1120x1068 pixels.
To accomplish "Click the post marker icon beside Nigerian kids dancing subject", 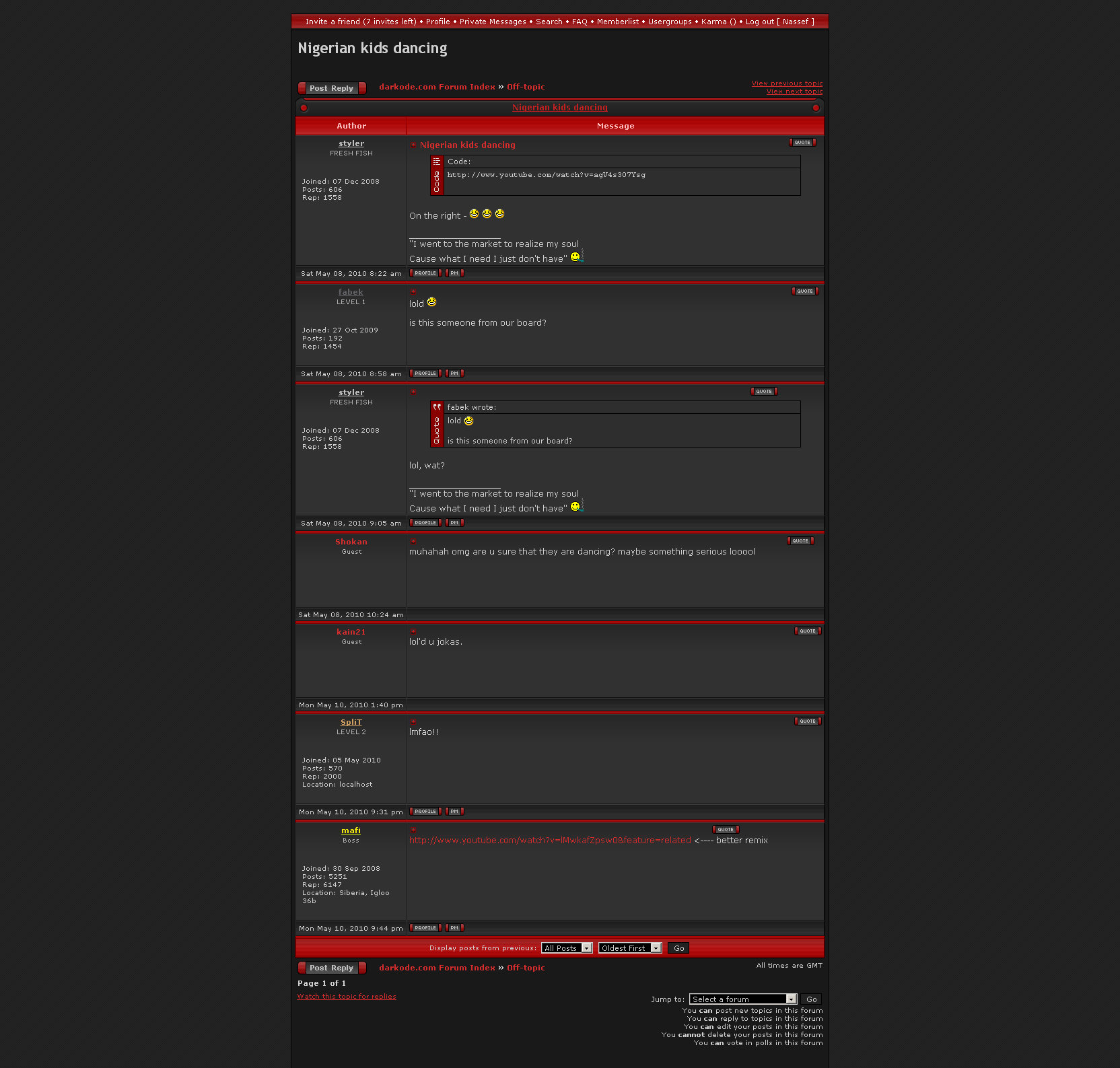I will point(413,145).
